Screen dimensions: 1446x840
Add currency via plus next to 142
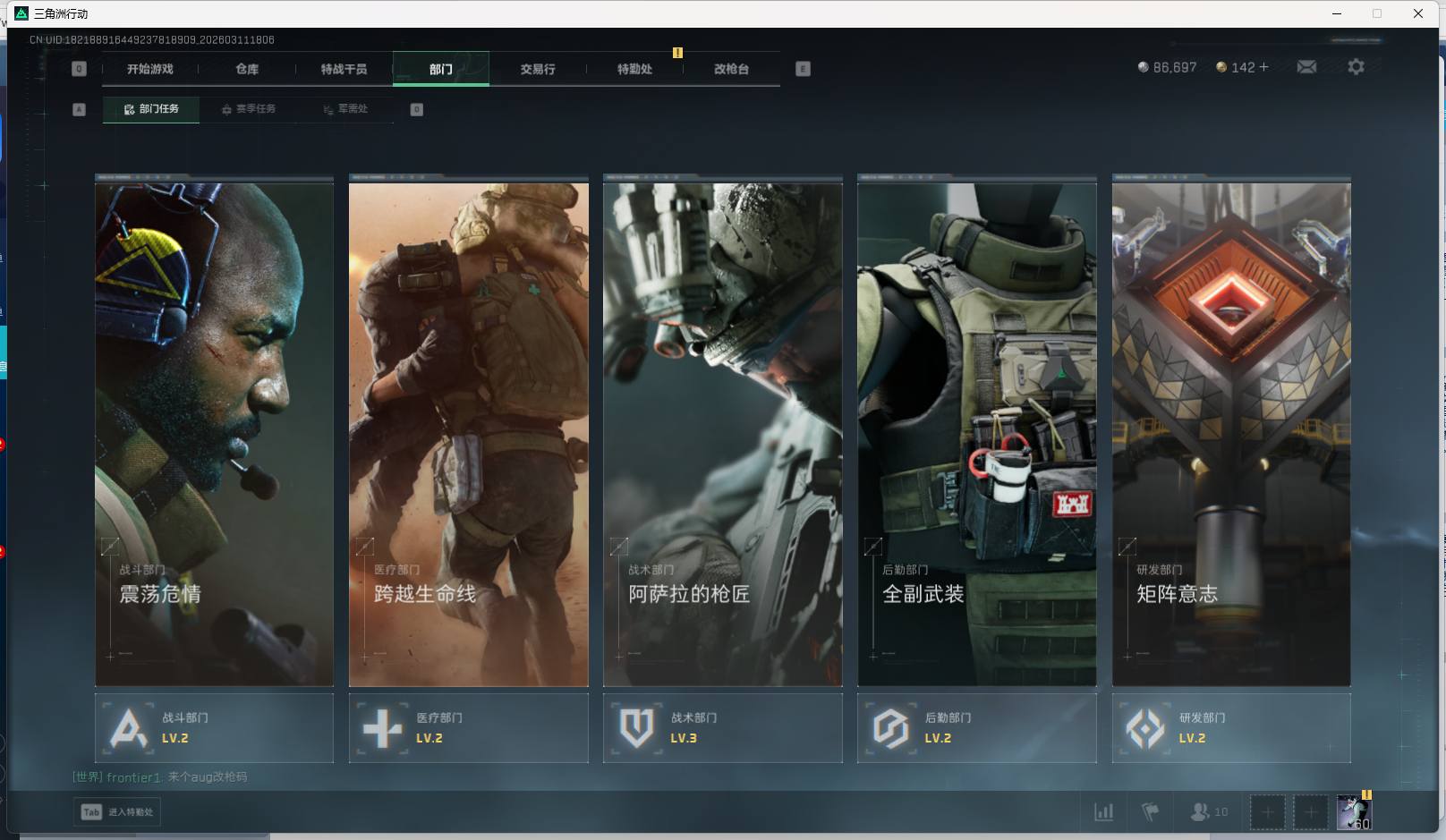click(1263, 67)
